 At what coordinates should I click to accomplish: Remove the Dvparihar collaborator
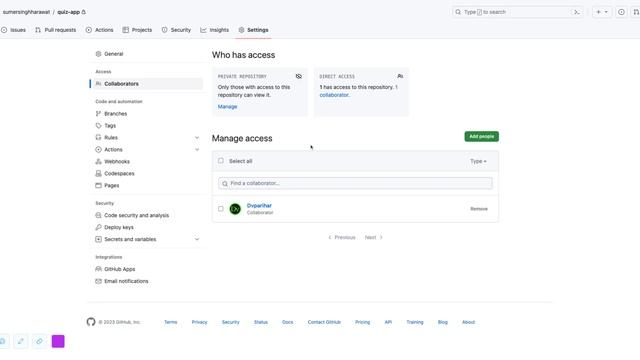pyautogui.click(x=479, y=209)
